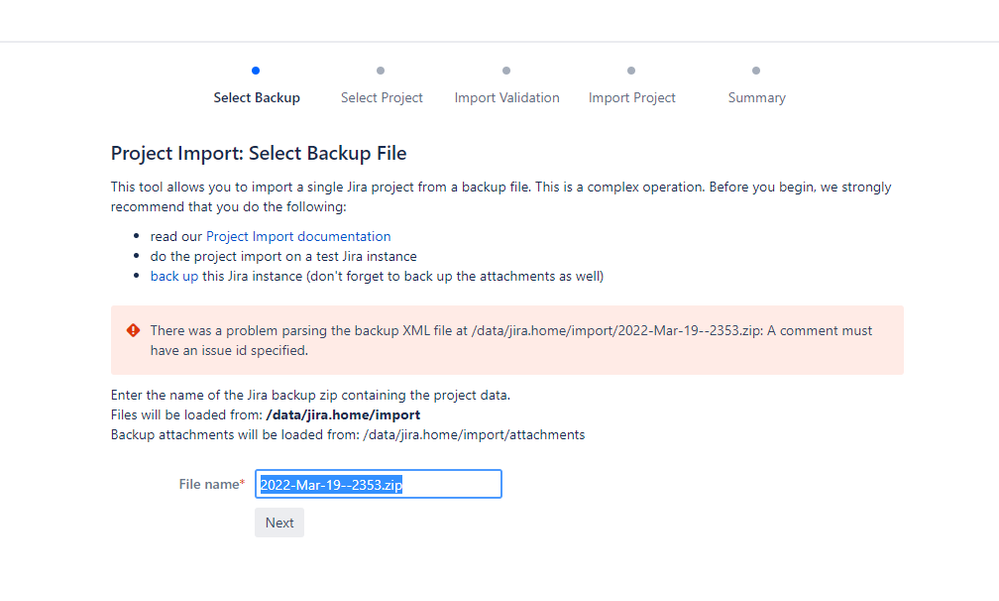Select the Select Project step label
This screenshot has width=999, height=601.
click(382, 98)
